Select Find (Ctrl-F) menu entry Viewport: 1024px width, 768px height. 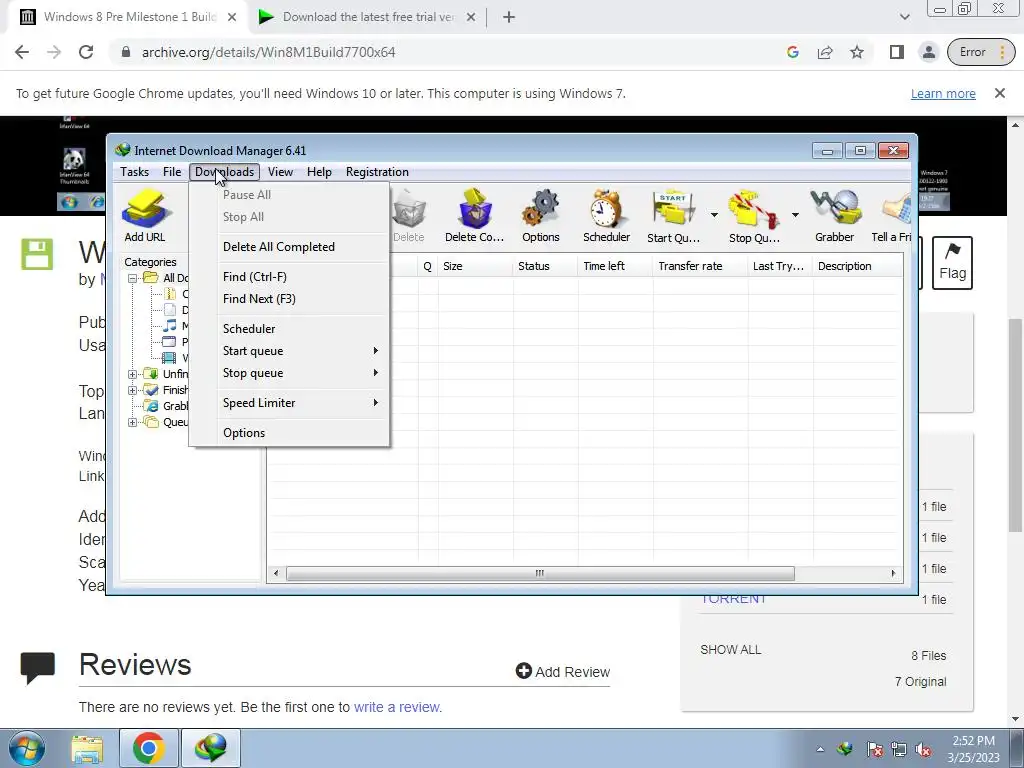click(x=289, y=277)
